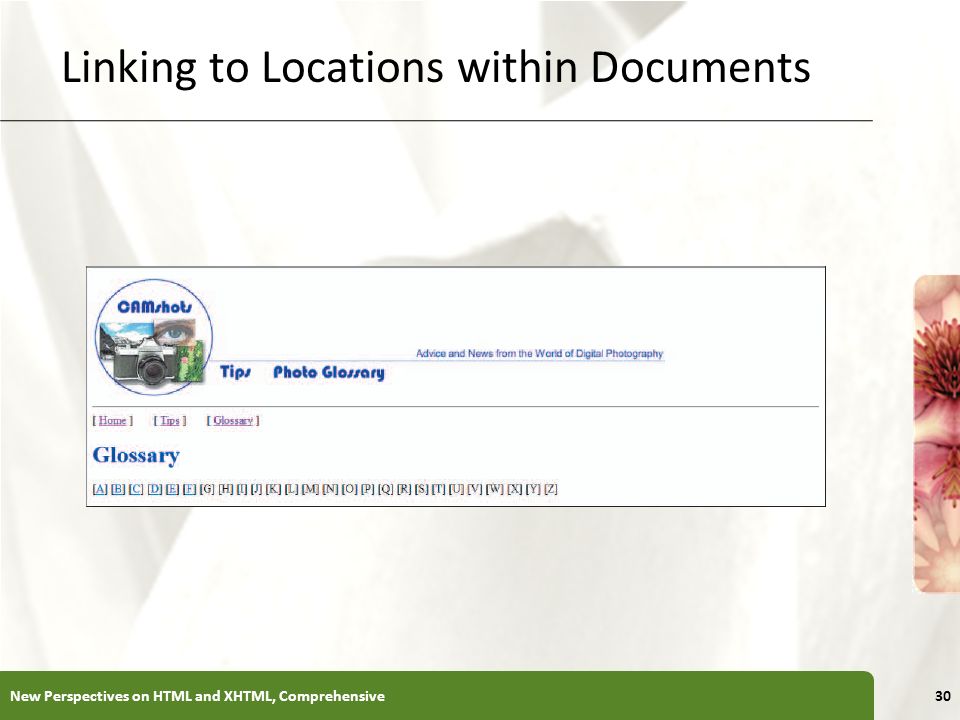Screen dimensions: 960x720
Task: Click the letter M entry
Action: point(310,489)
